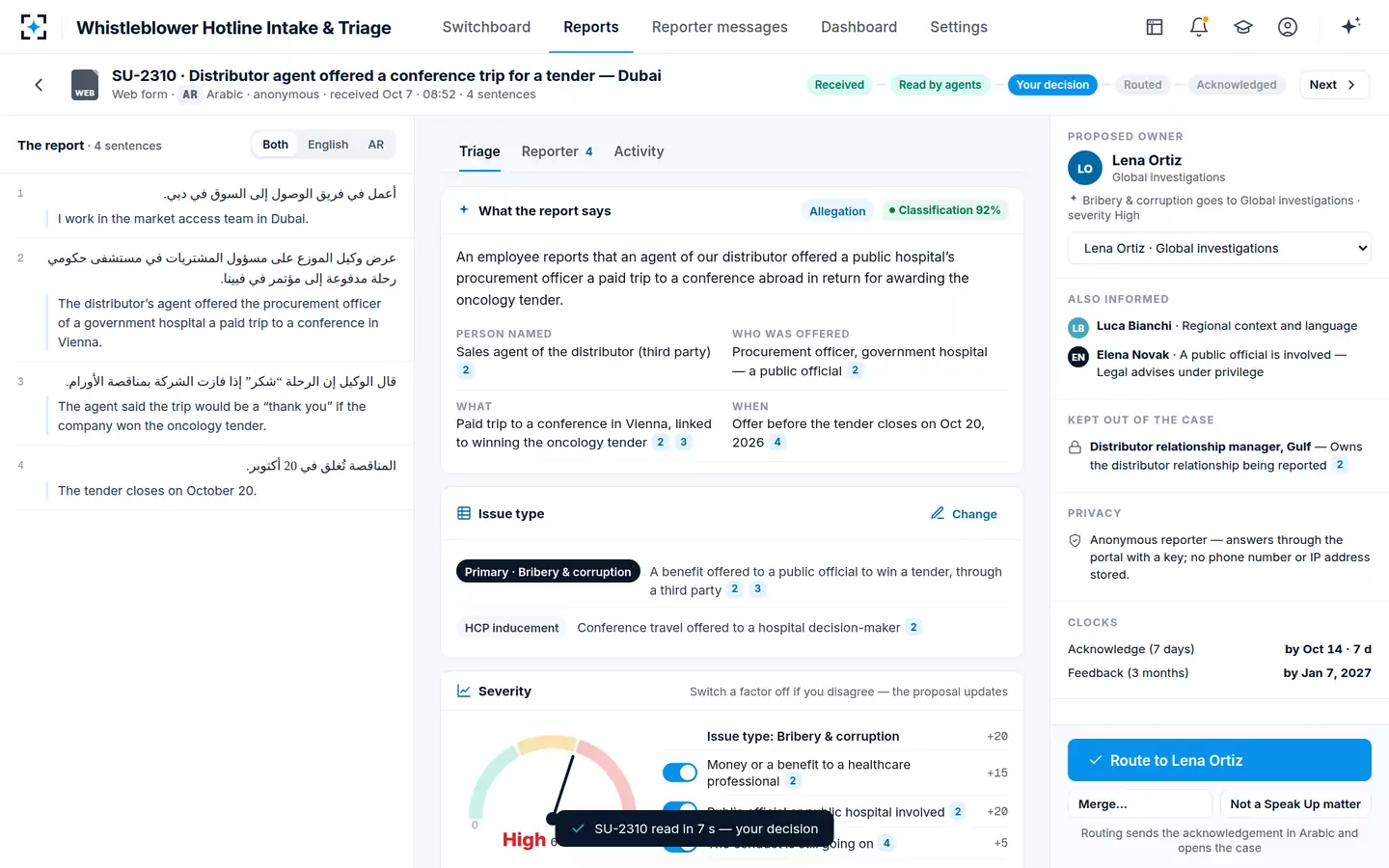Open the layout panel icon in header
Viewport: 1389px width, 868px height.
coord(1155,27)
